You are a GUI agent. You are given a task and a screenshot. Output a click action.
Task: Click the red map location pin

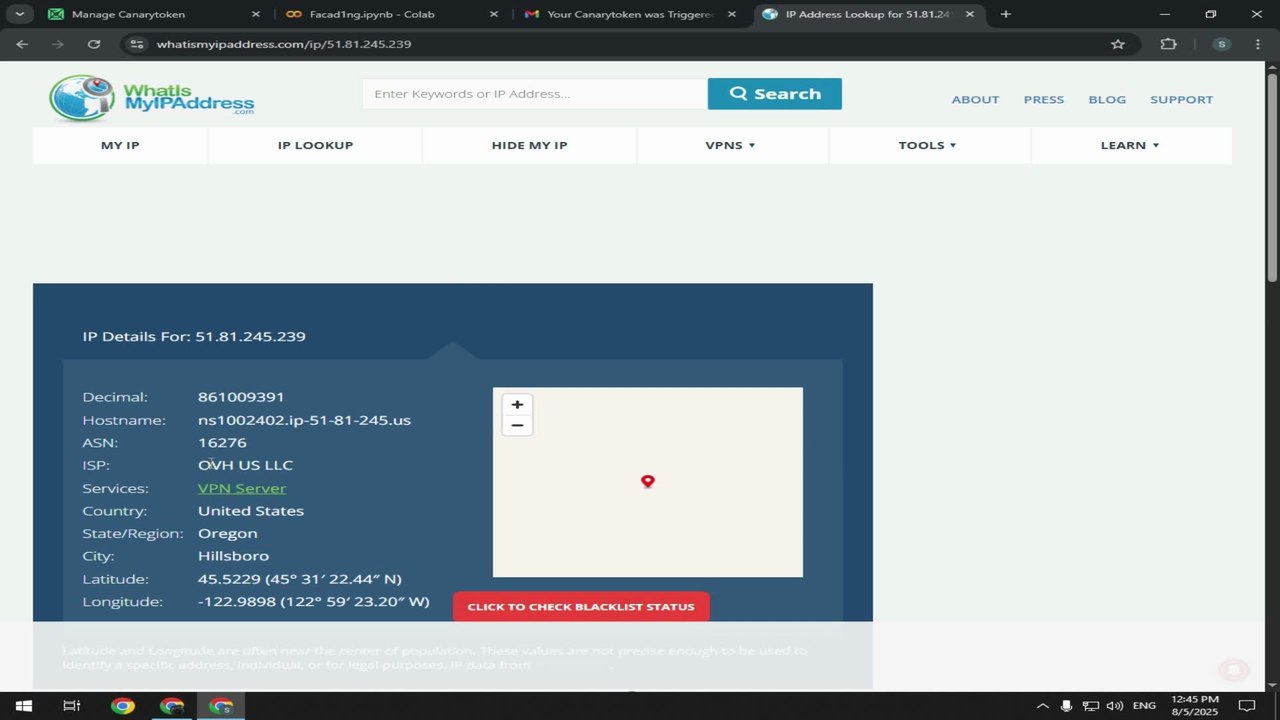[x=648, y=481]
